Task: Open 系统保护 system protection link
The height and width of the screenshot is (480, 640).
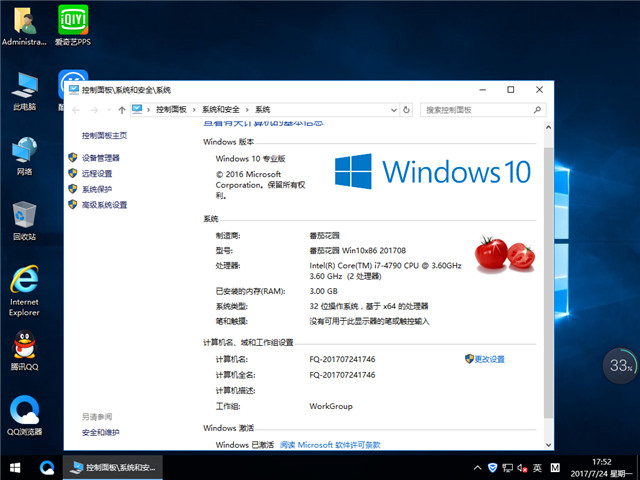Action: point(97,189)
